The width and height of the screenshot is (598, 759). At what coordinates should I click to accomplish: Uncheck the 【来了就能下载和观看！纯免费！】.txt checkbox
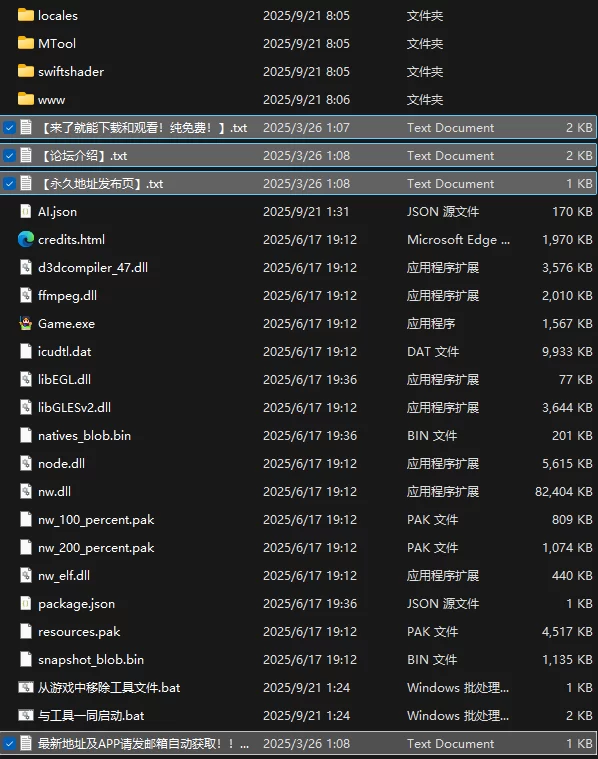click(9, 128)
